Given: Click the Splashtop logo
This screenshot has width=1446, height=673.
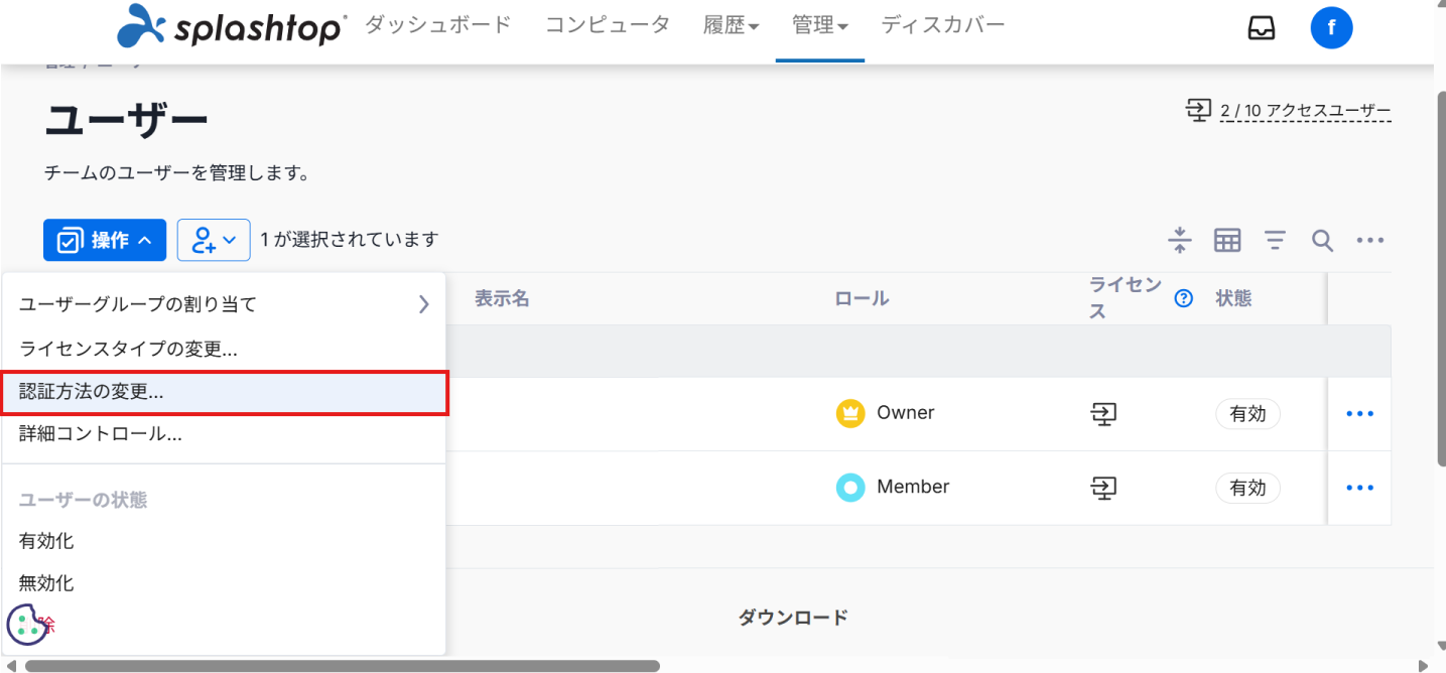Looking at the screenshot, I should point(231,27).
